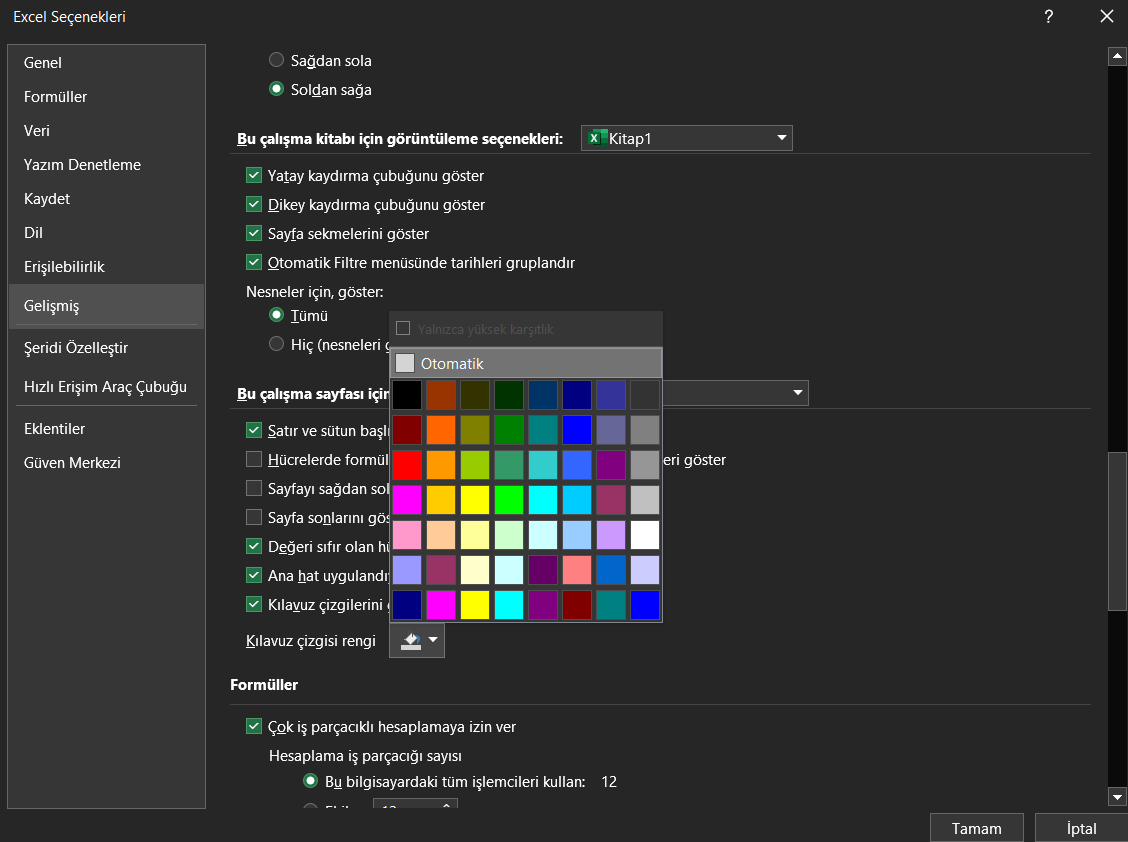Click the scrollbar up arrow
This screenshot has height=842, width=1128.
pyautogui.click(x=1117, y=55)
